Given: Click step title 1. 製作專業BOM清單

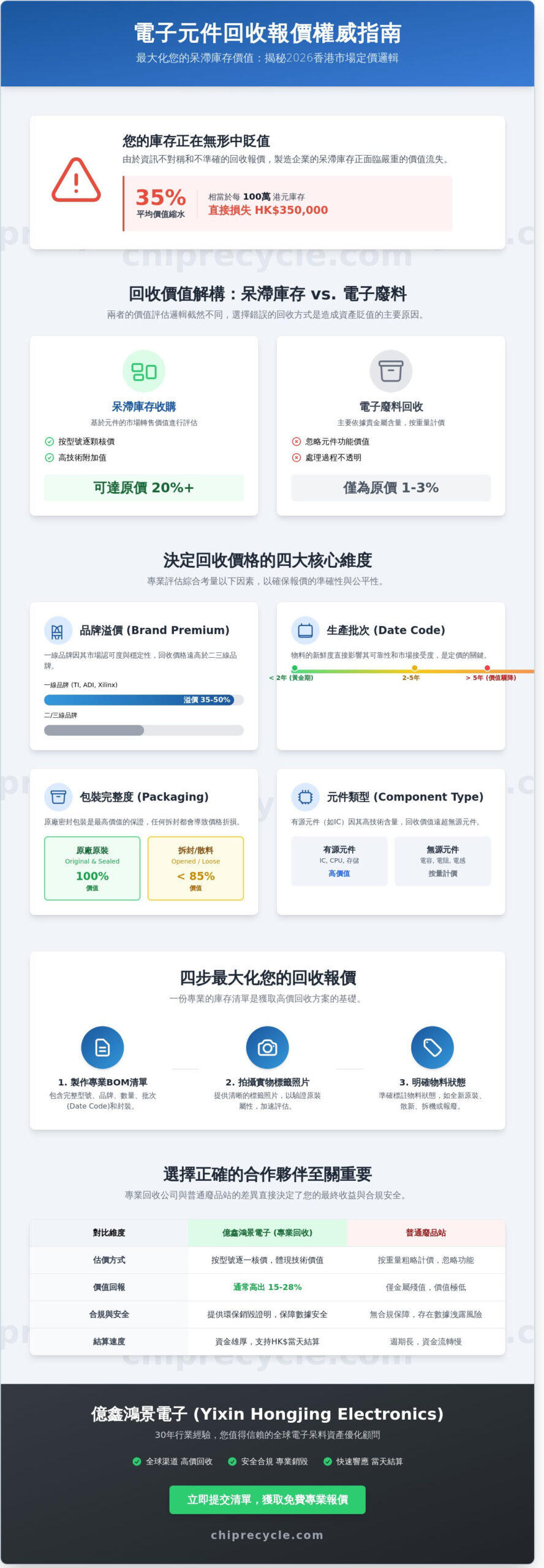Looking at the screenshot, I should pos(102,1082).
